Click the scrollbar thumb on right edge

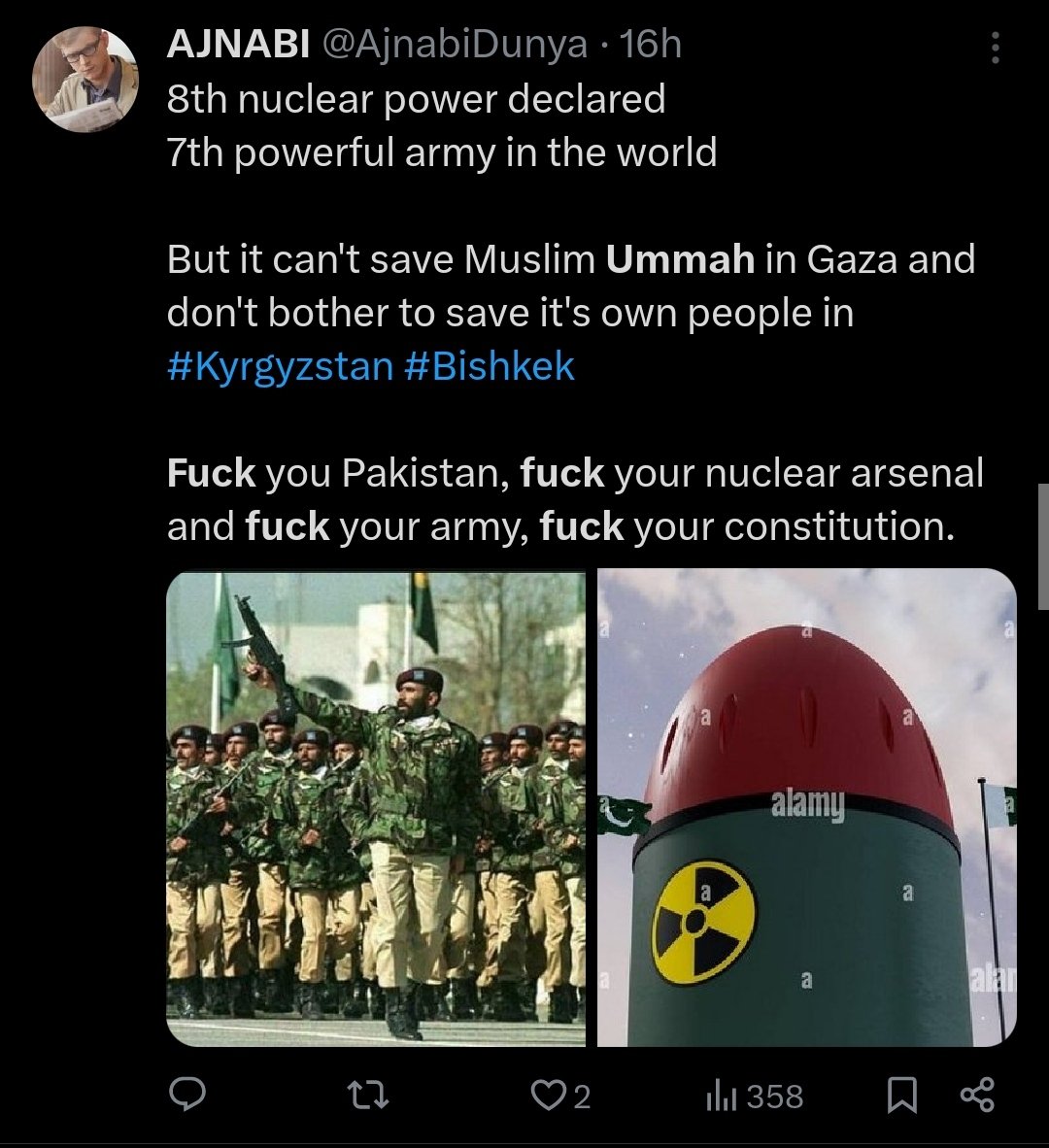tap(1043, 546)
